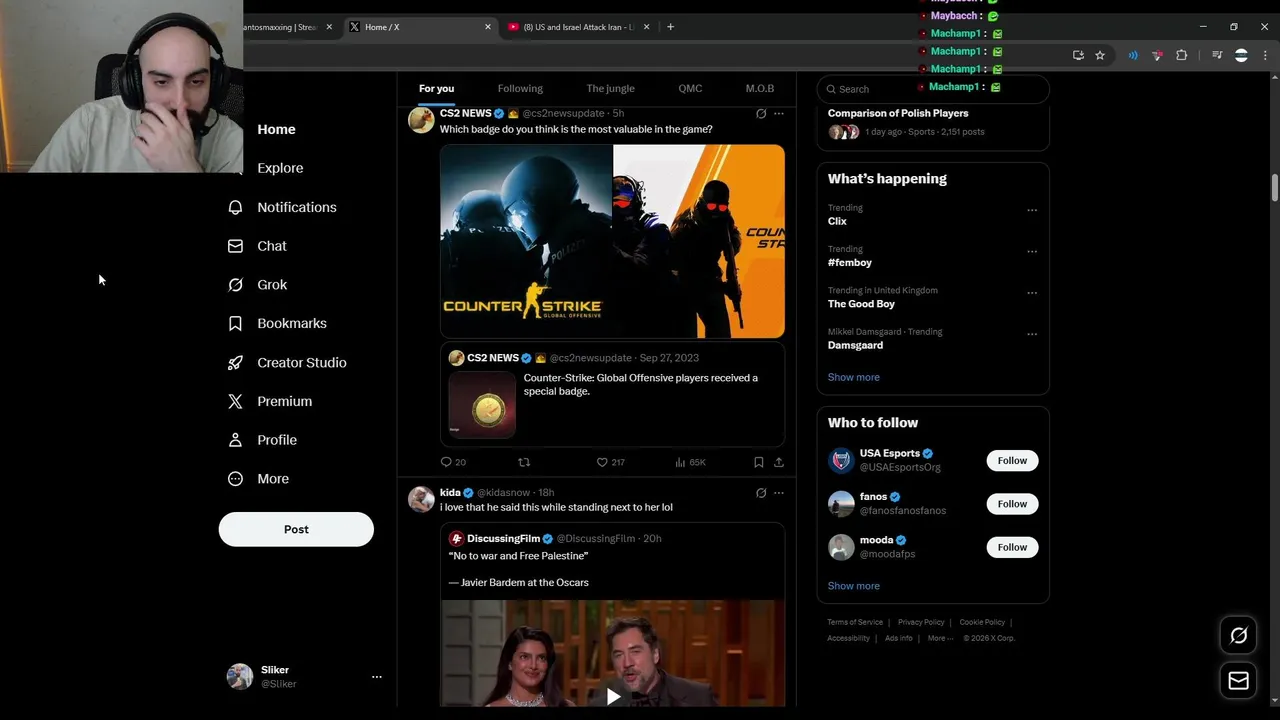Follow fanos

pos(1012,504)
